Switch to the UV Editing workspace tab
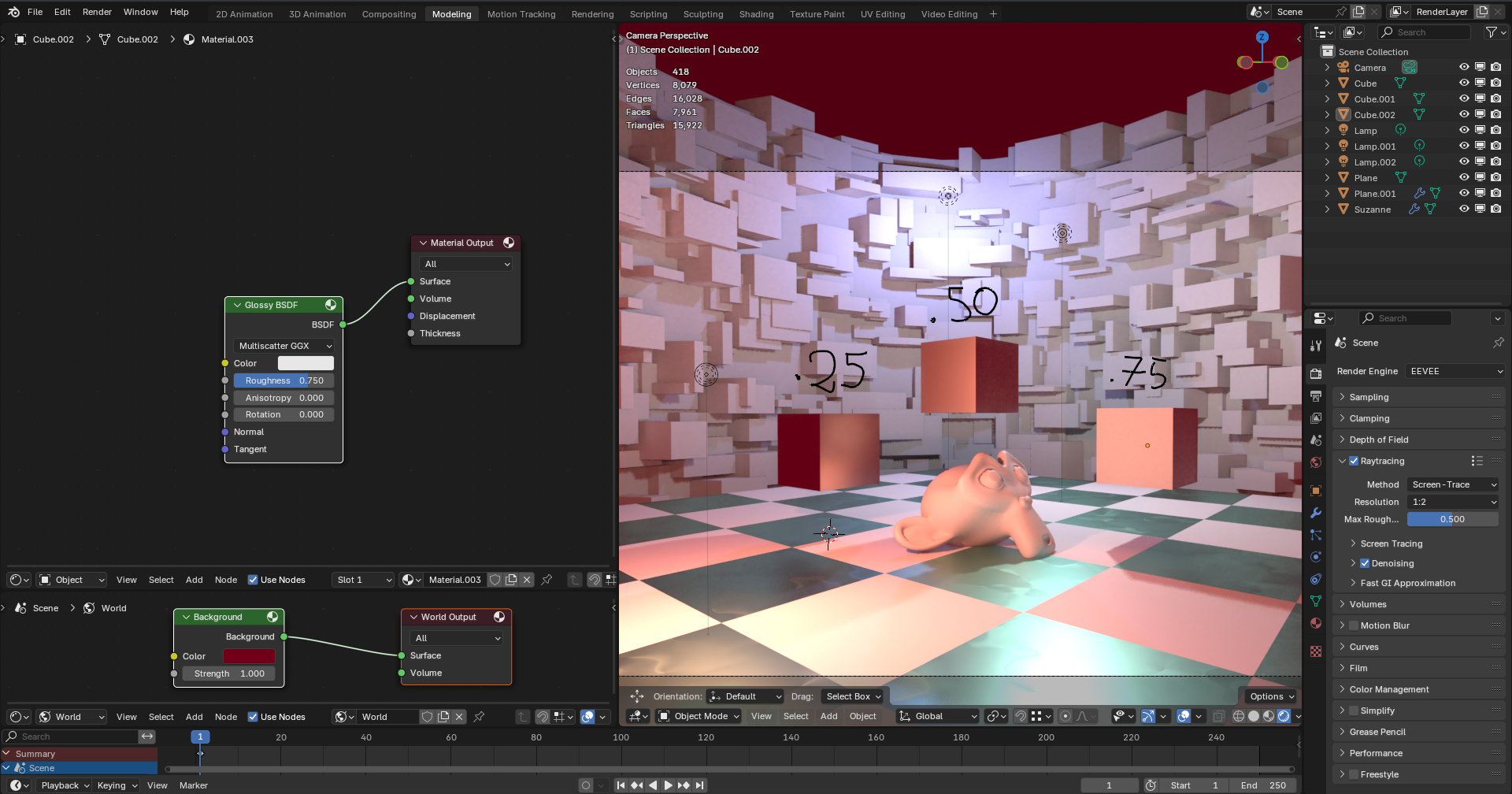1512x794 pixels. pyautogui.click(x=883, y=14)
